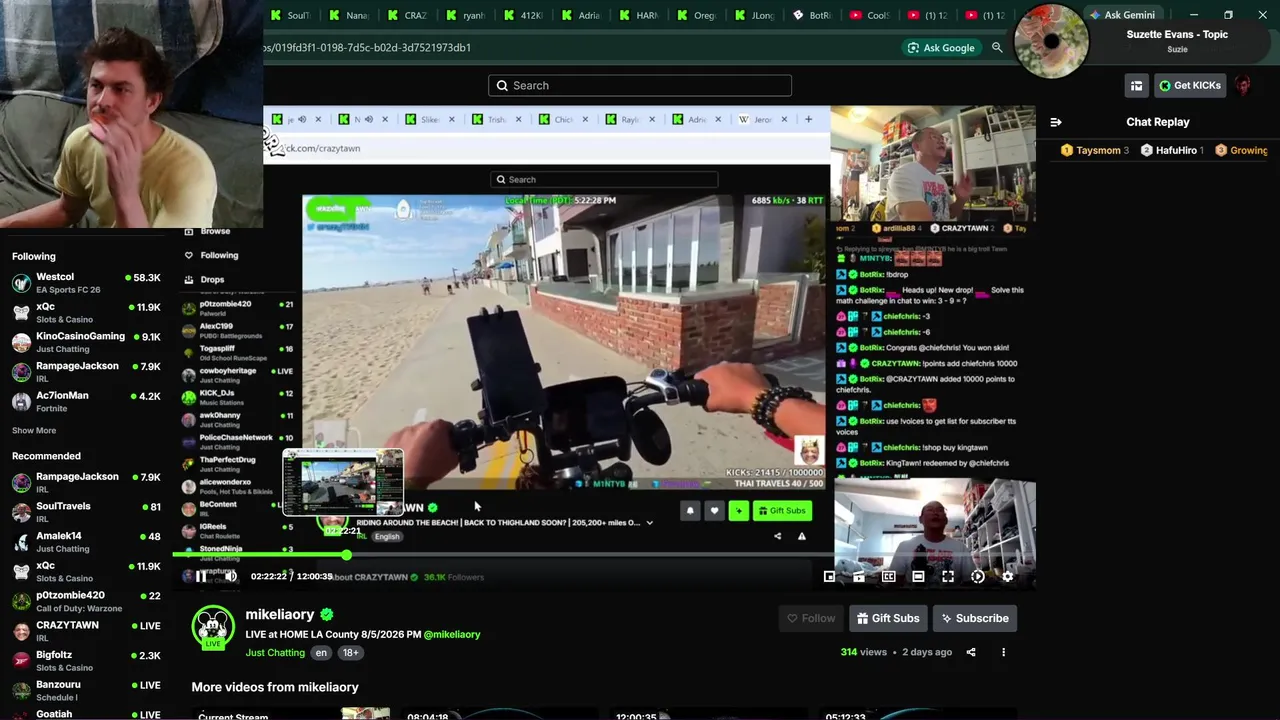The width and height of the screenshot is (1280, 720).
Task: Switch to the CoolS YouTube tab
Action: click(x=870, y=15)
